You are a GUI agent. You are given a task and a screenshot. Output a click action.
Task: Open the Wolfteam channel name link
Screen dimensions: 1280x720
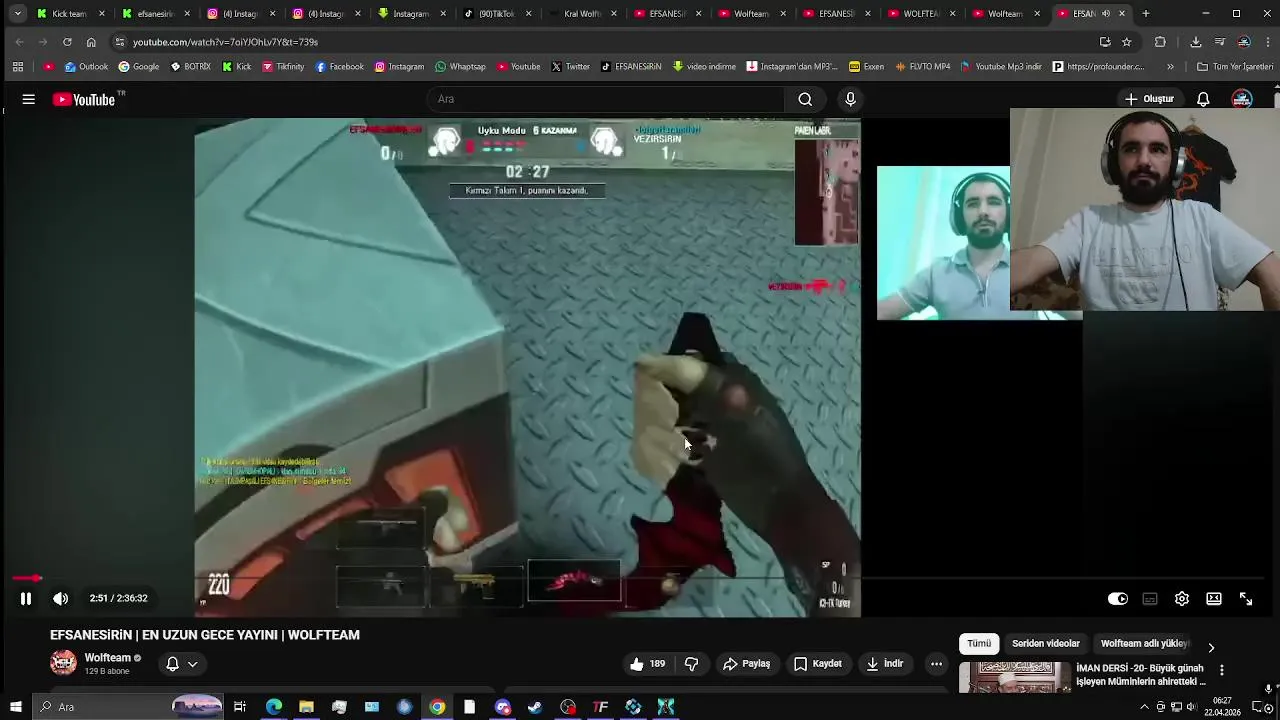click(108, 657)
